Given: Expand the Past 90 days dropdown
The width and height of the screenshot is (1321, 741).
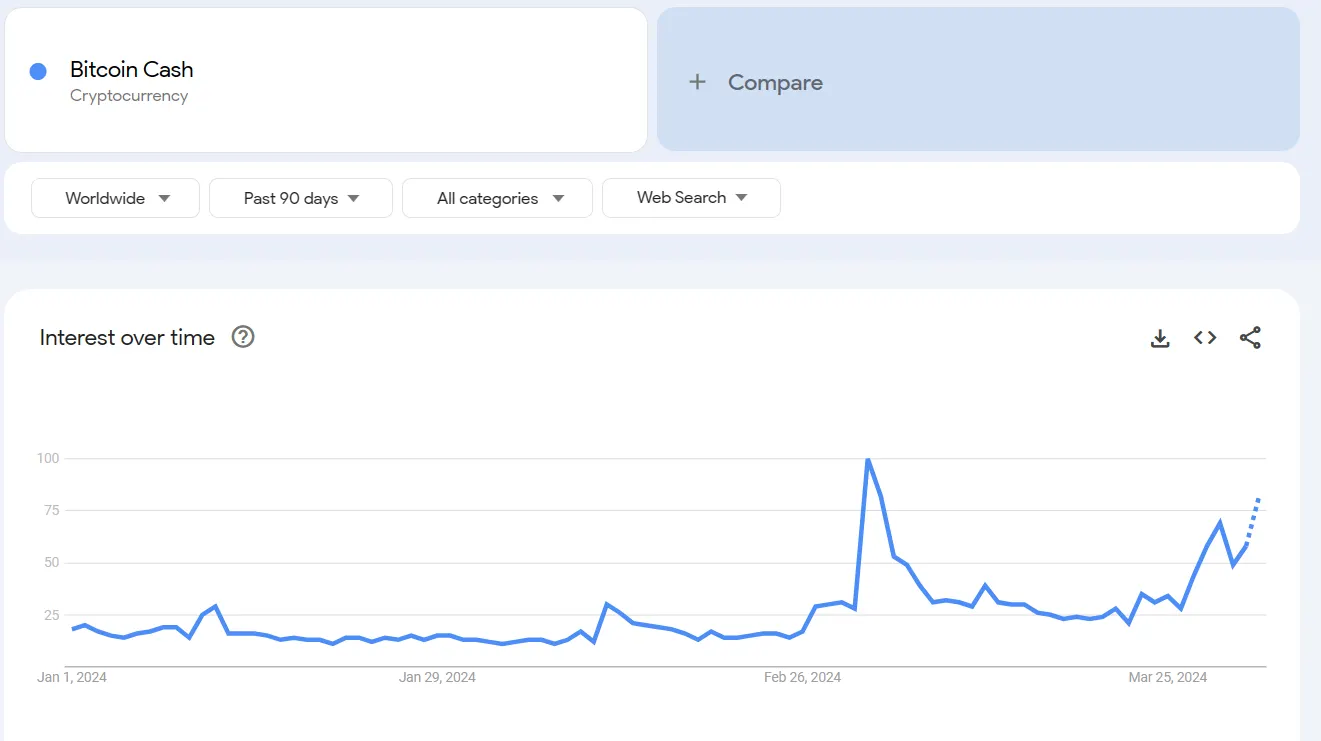Looking at the screenshot, I should [x=301, y=198].
